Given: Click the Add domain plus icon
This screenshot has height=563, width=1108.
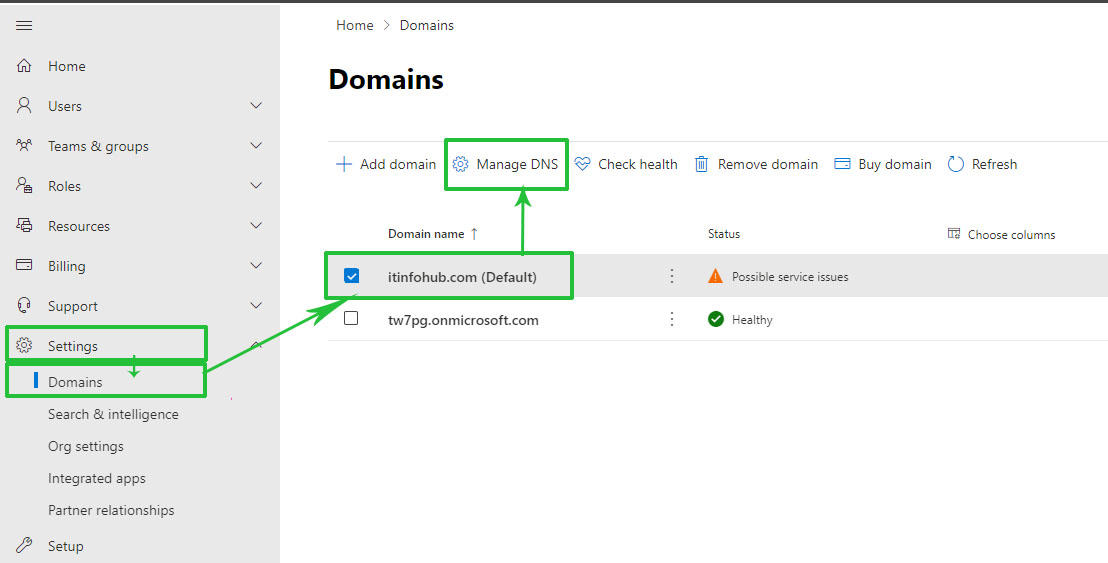Looking at the screenshot, I should [343, 165].
